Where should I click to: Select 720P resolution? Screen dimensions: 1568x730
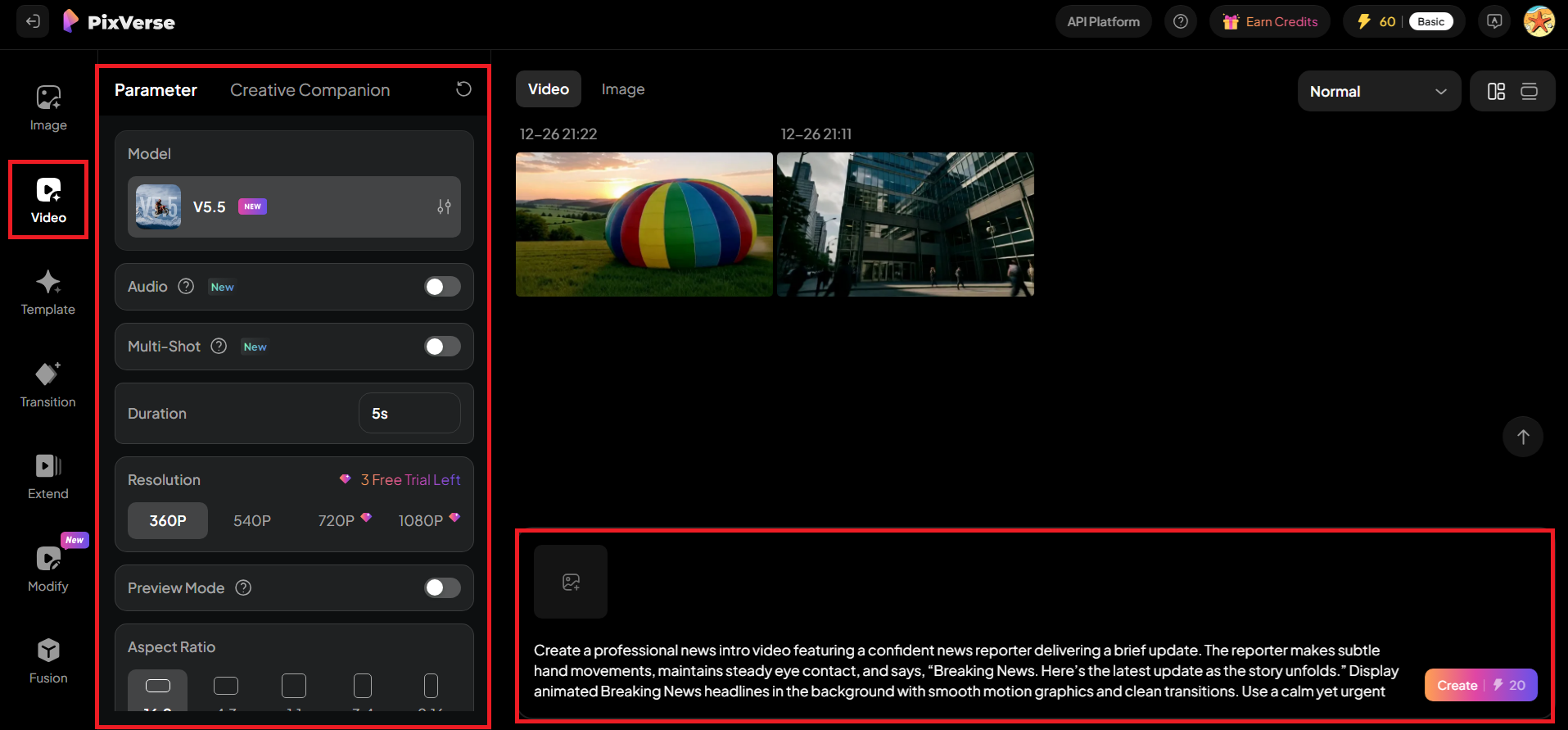click(x=345, y=520)
